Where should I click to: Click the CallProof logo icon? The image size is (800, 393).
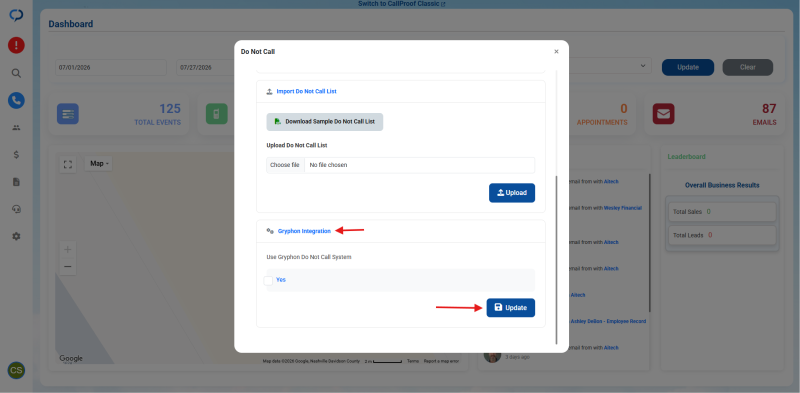(x=16, y=16)
